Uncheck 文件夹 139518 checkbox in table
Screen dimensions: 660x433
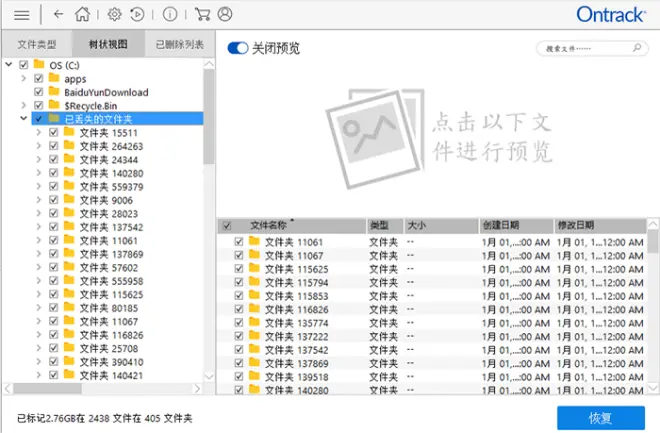point(239,376)
